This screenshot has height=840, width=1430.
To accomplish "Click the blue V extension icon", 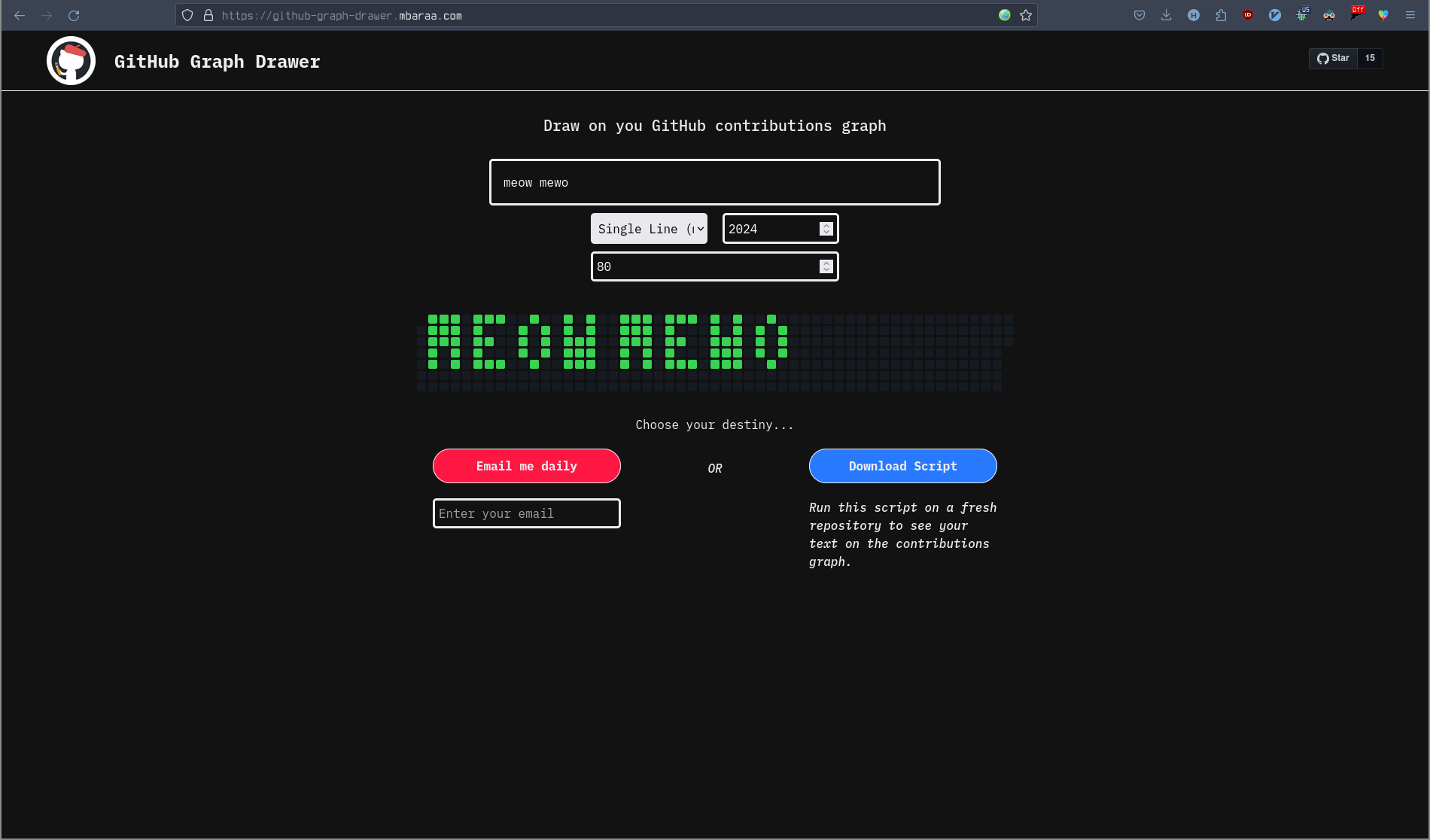I will [1275, 15].
